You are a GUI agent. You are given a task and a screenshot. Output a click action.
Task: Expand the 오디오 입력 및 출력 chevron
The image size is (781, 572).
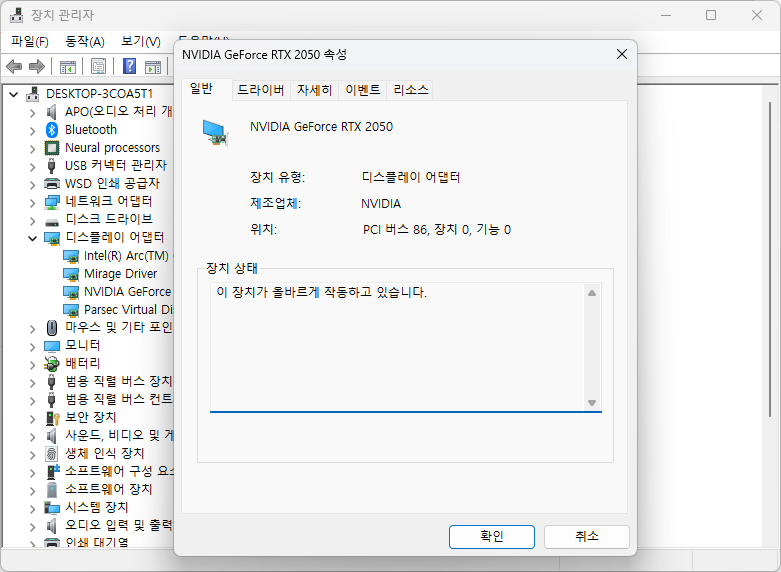[32, 526]
